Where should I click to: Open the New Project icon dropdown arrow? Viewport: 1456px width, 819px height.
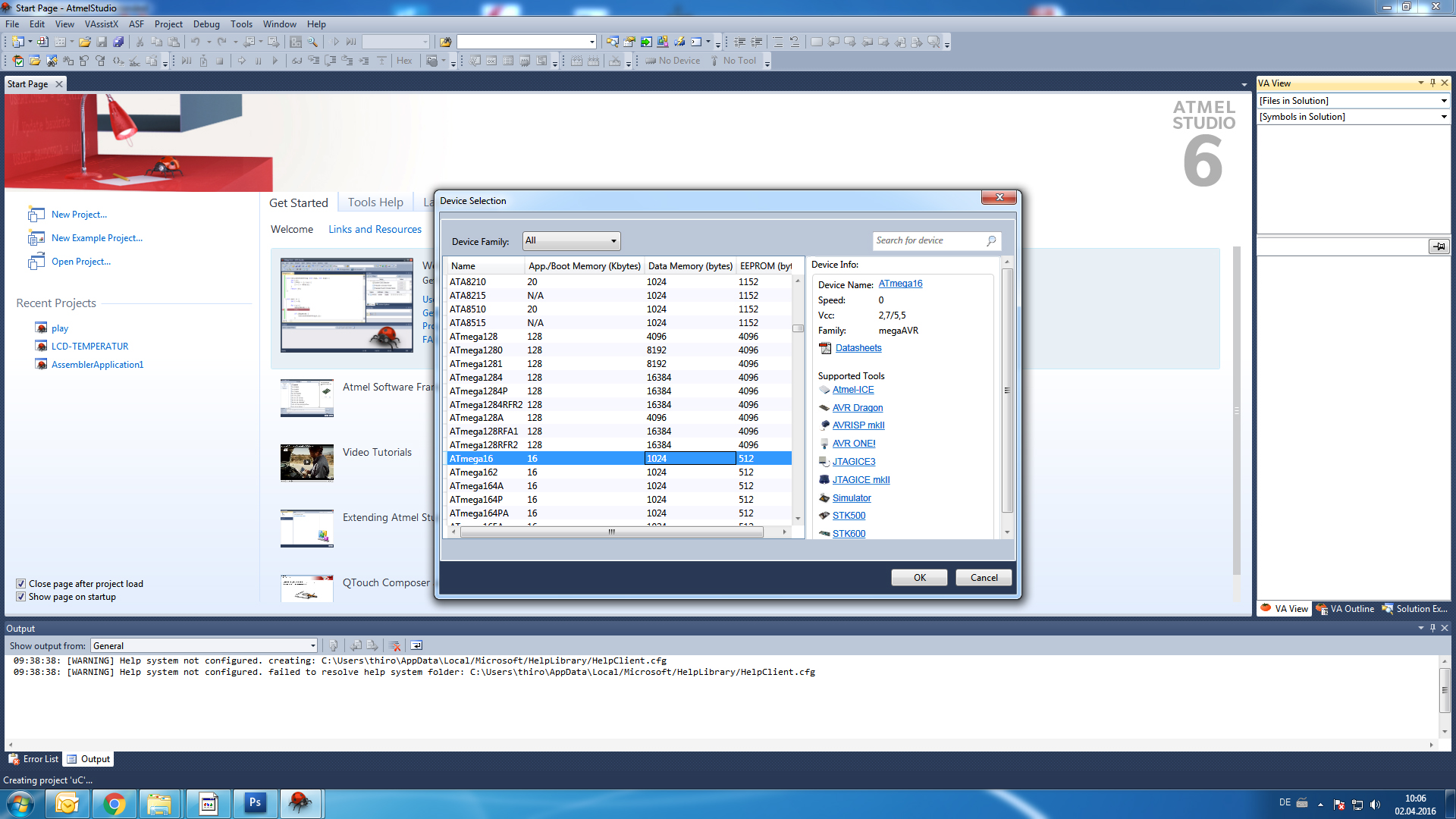[x=30, y=42]
